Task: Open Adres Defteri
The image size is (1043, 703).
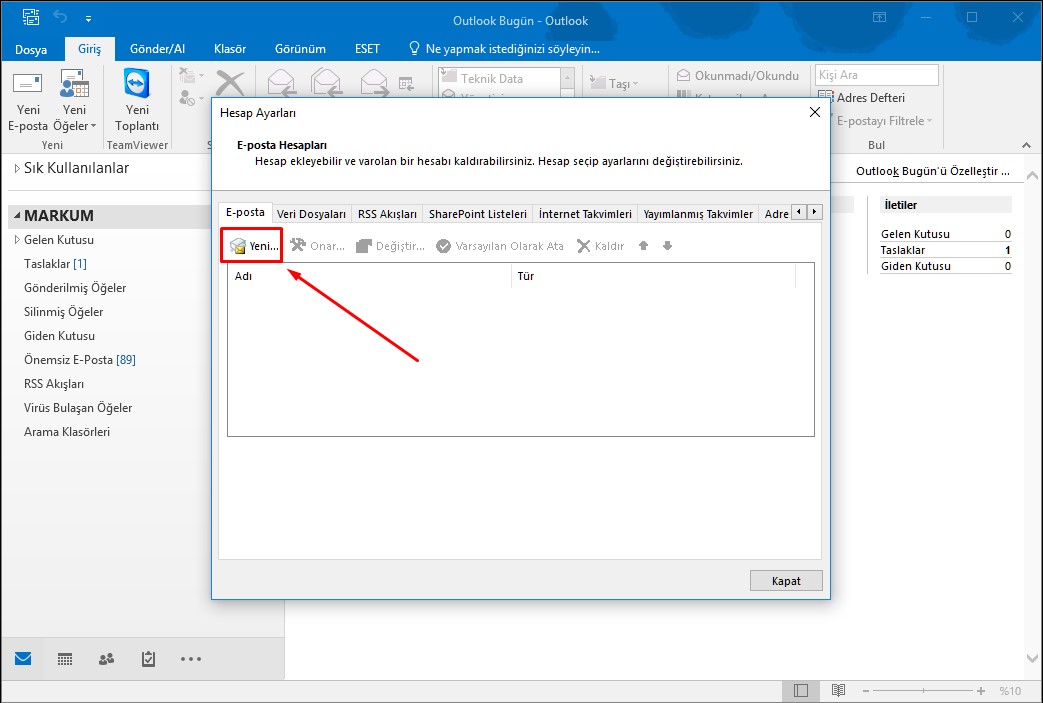Action: [861, 98]
